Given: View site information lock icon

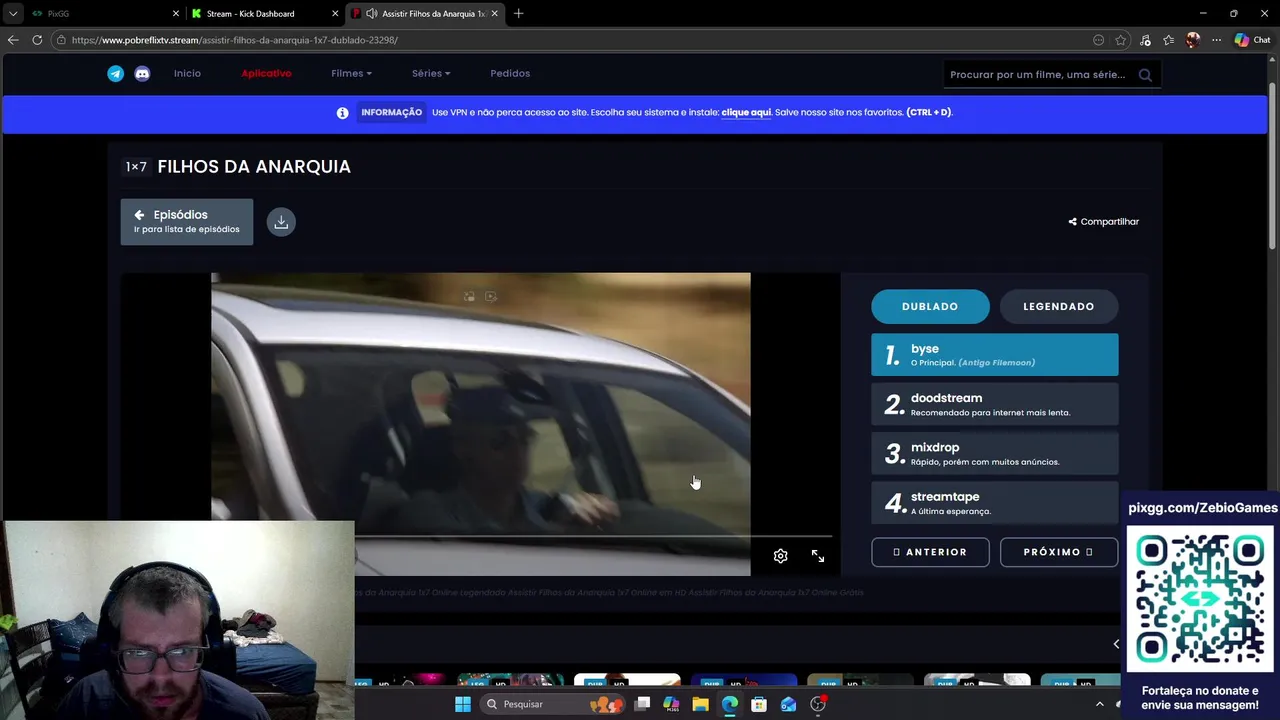Looking at the screenshot, I should coord(61,40).
